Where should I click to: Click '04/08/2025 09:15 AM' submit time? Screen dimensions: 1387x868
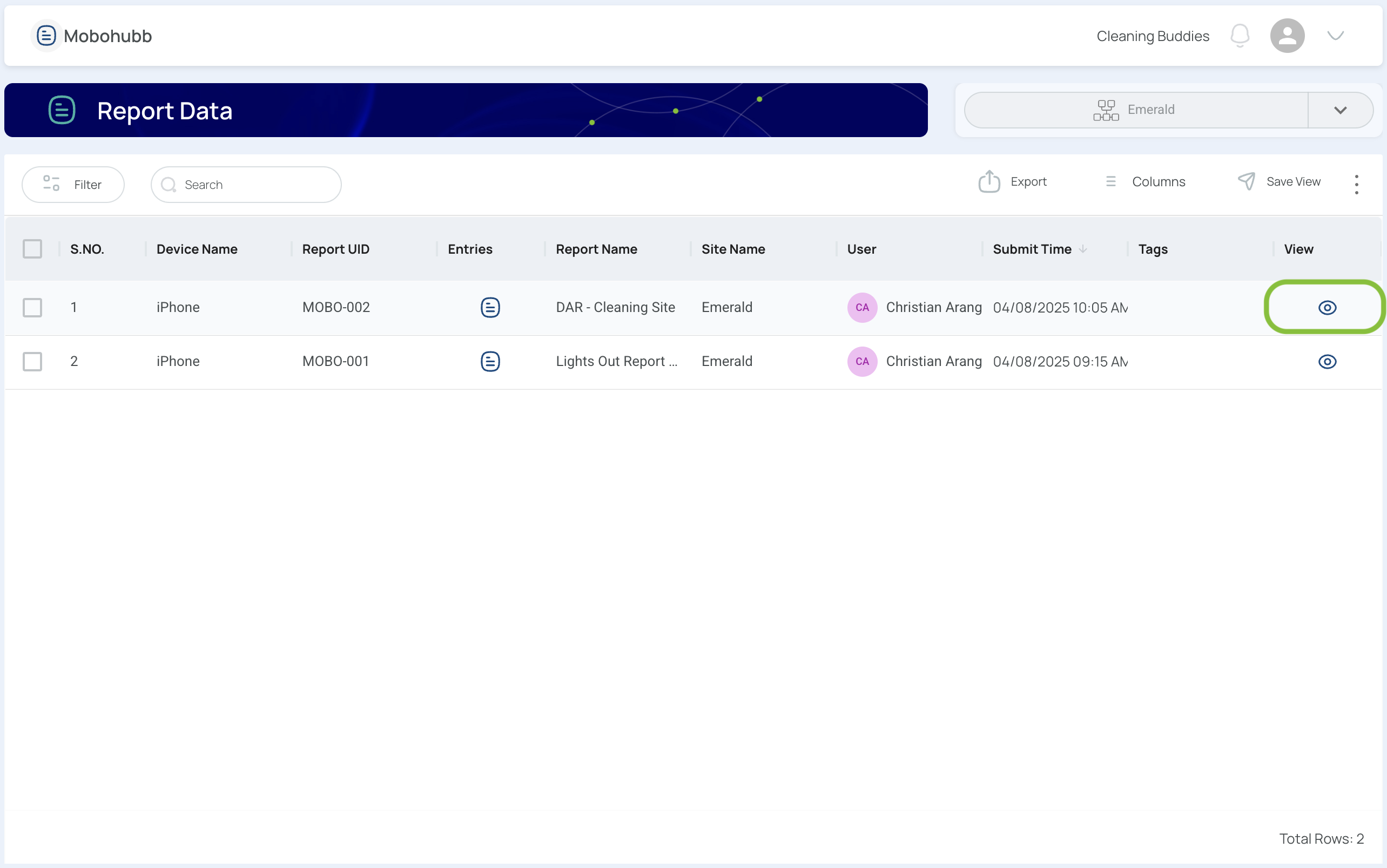click(x=1060, y=362)
